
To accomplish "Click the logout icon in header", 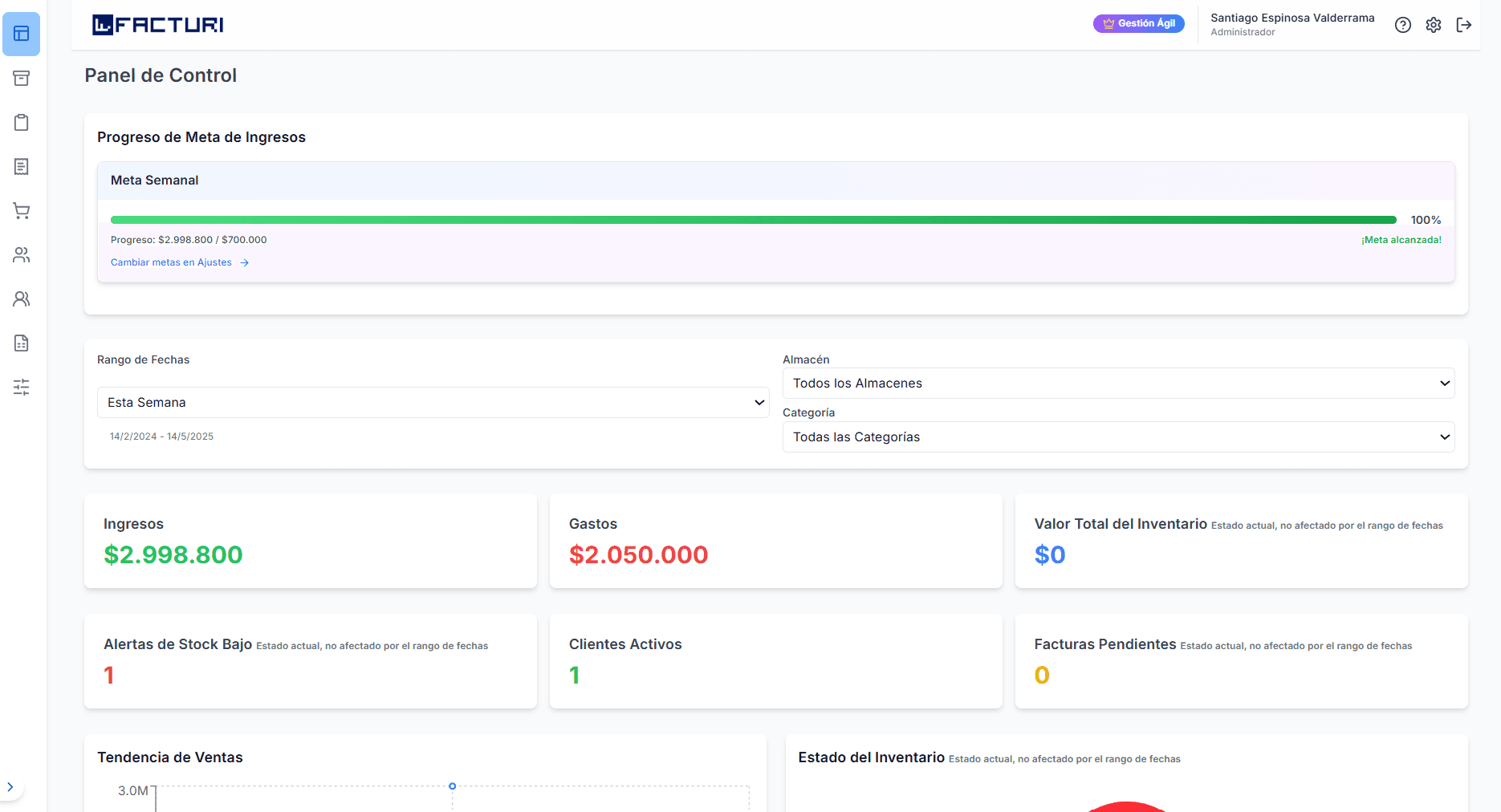I will tap(1463, 25).
